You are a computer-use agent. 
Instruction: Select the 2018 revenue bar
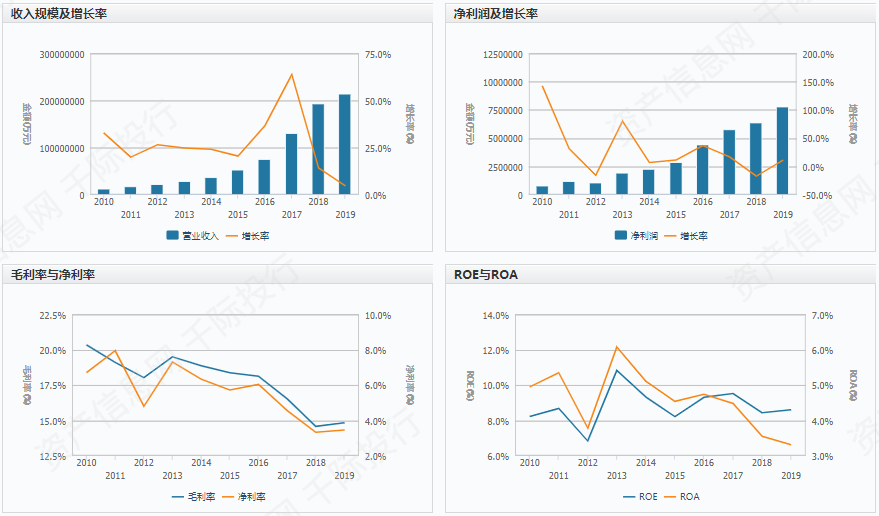point(318,149)
